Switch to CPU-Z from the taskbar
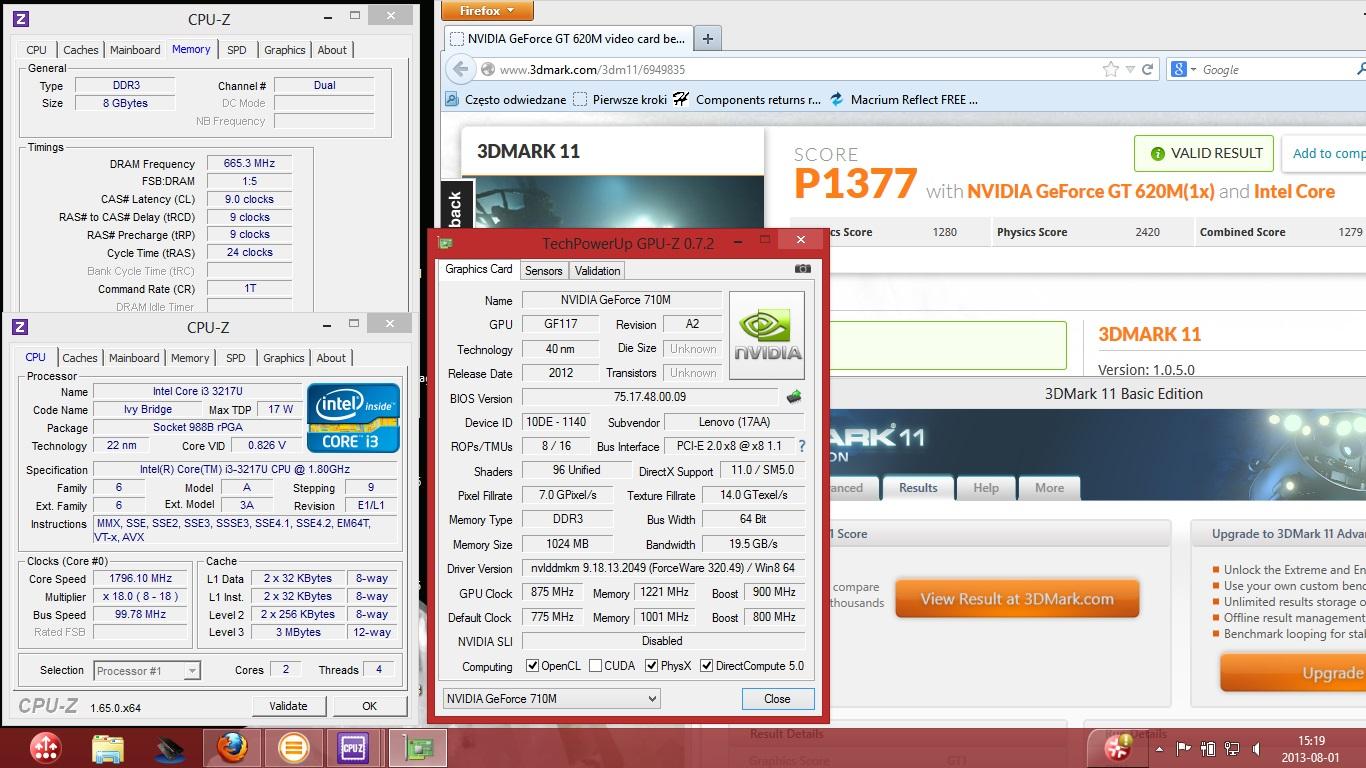Image resolution: width=1366 pixels, height=768 pixels. click(x=353, y=748)
